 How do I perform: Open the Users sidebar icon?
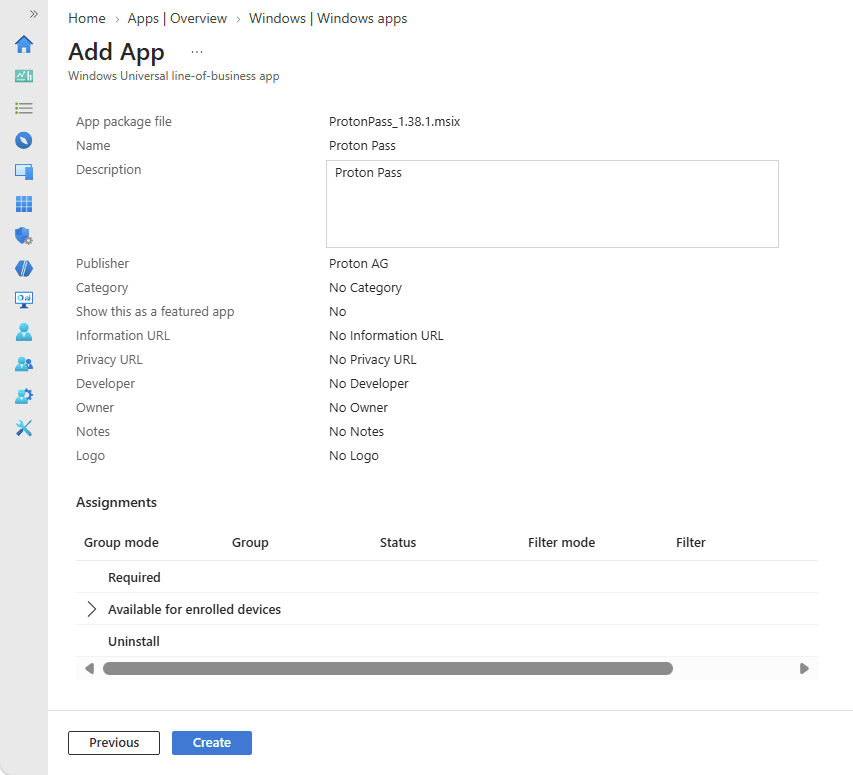(24, 332)
